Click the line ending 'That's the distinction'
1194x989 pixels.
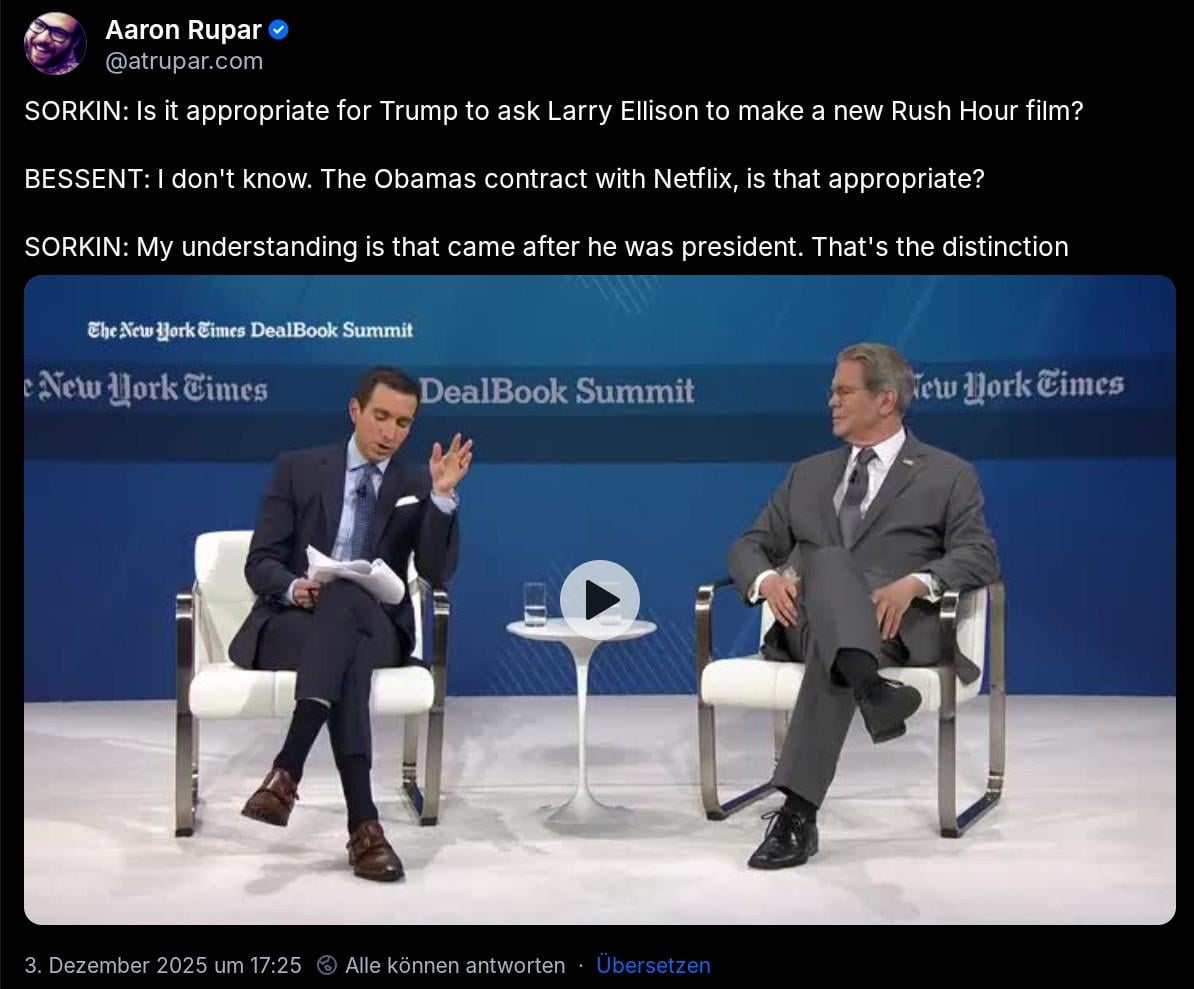(x=546, y=247)
